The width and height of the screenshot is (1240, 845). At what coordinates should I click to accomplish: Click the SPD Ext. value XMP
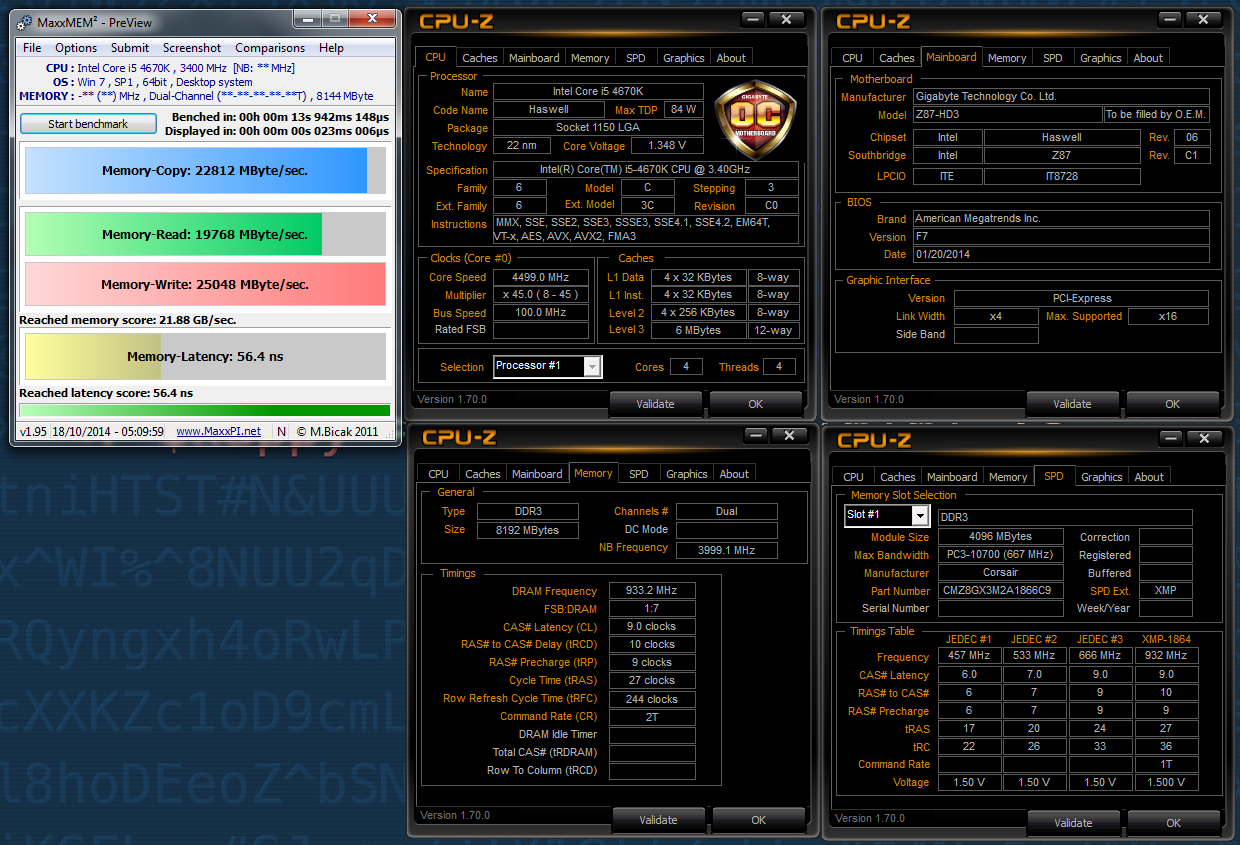pyautogui.click(x=1165, y=591)
